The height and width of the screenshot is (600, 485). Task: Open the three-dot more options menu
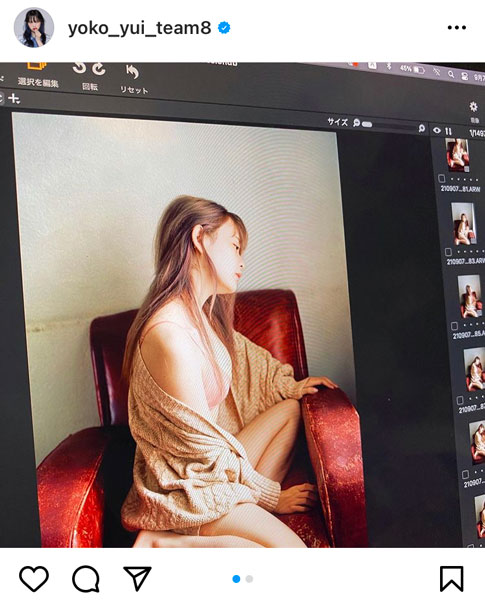(457, 28)
